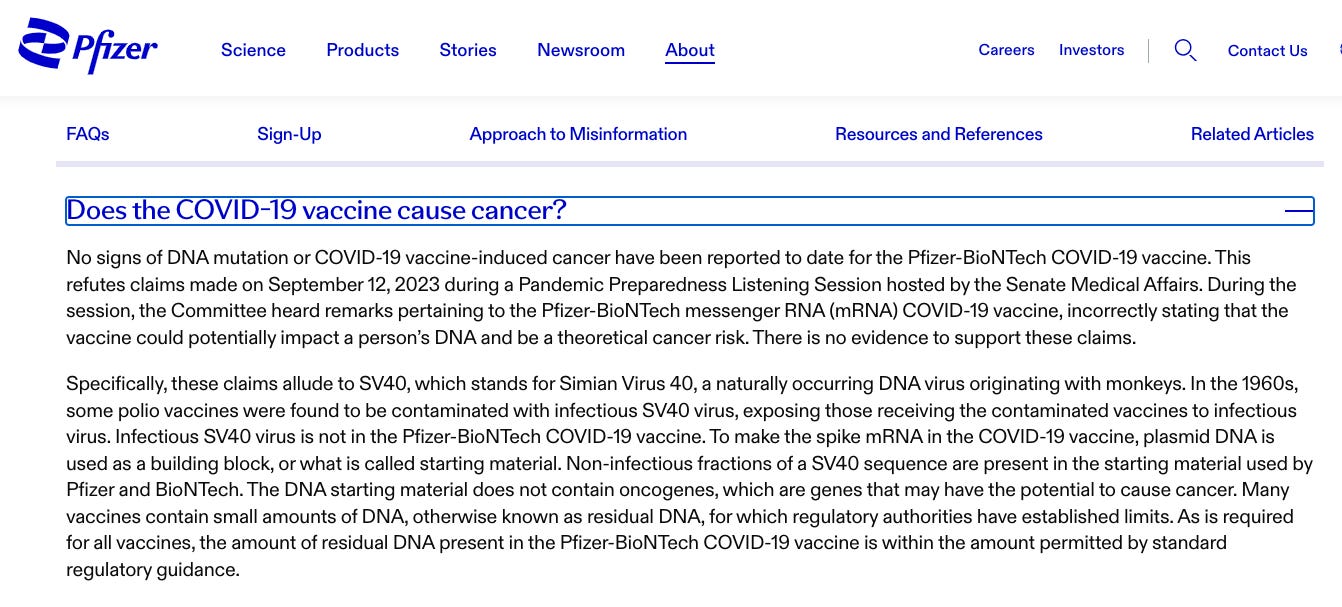The width and height of the screenshot is (1342, 607).
Task: Visit the Investors link
Action: click(x=1092, y=50)
